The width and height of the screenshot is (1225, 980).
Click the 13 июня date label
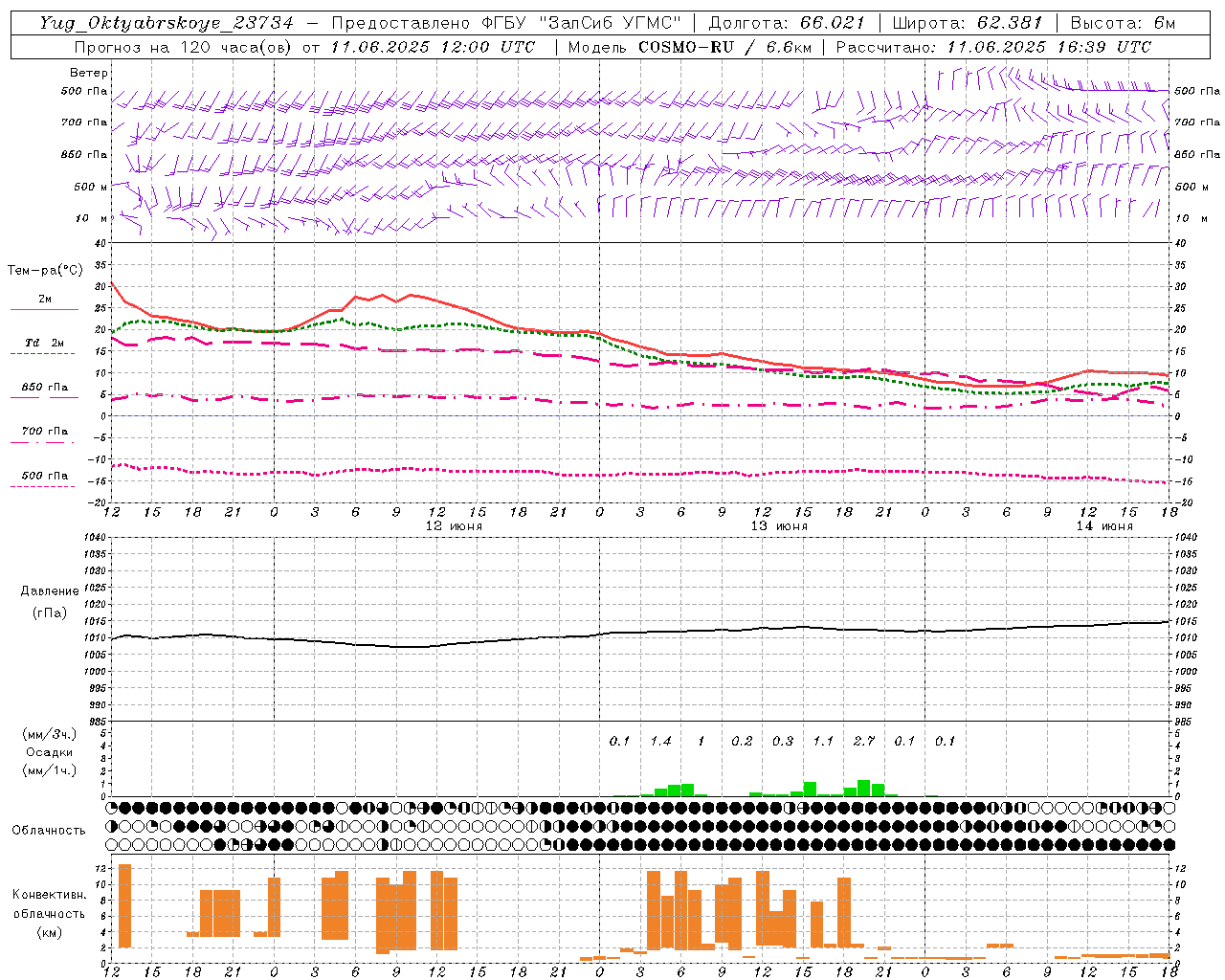(779, 526)
